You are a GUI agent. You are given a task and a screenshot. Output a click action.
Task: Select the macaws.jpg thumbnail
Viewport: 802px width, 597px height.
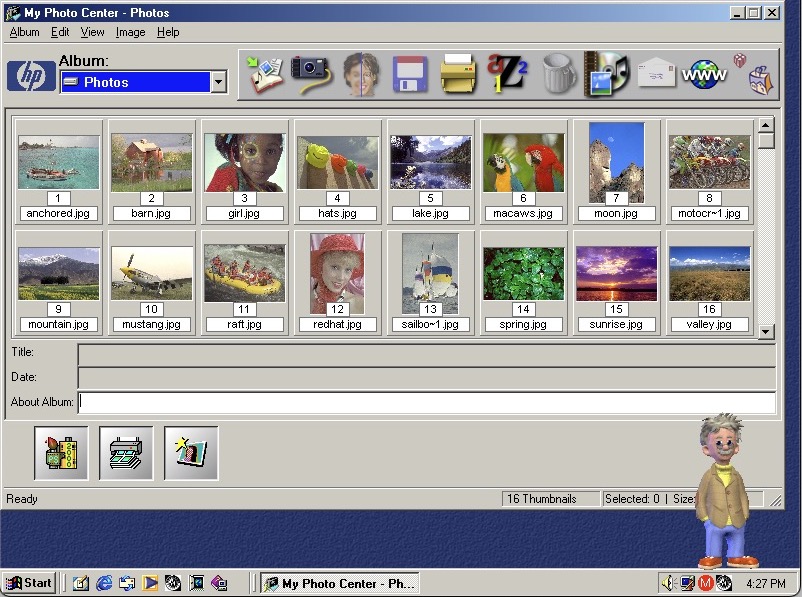click(x=523, y=163)
